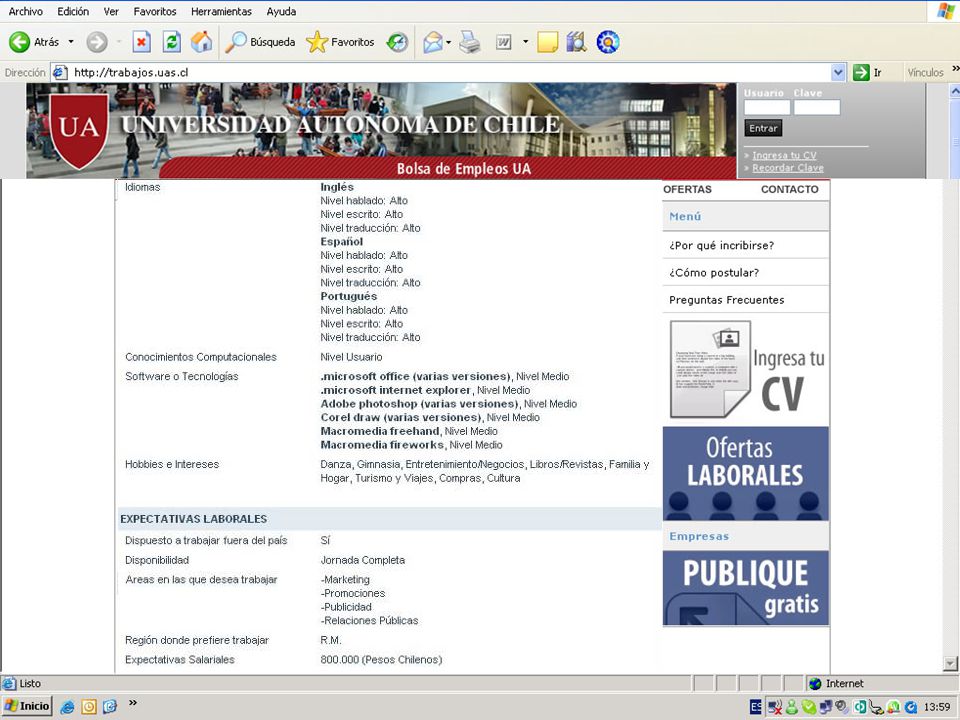Expand the address bar dropdown

(x=838, y=72)
